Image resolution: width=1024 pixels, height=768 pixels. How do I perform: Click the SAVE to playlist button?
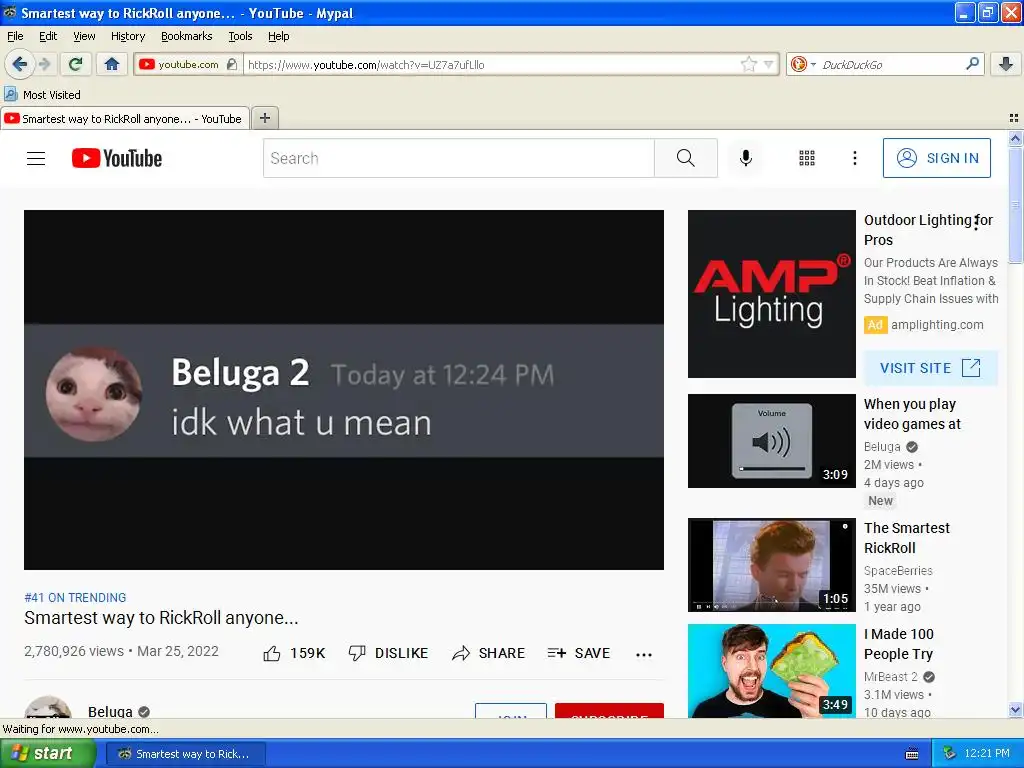(579, 653)
